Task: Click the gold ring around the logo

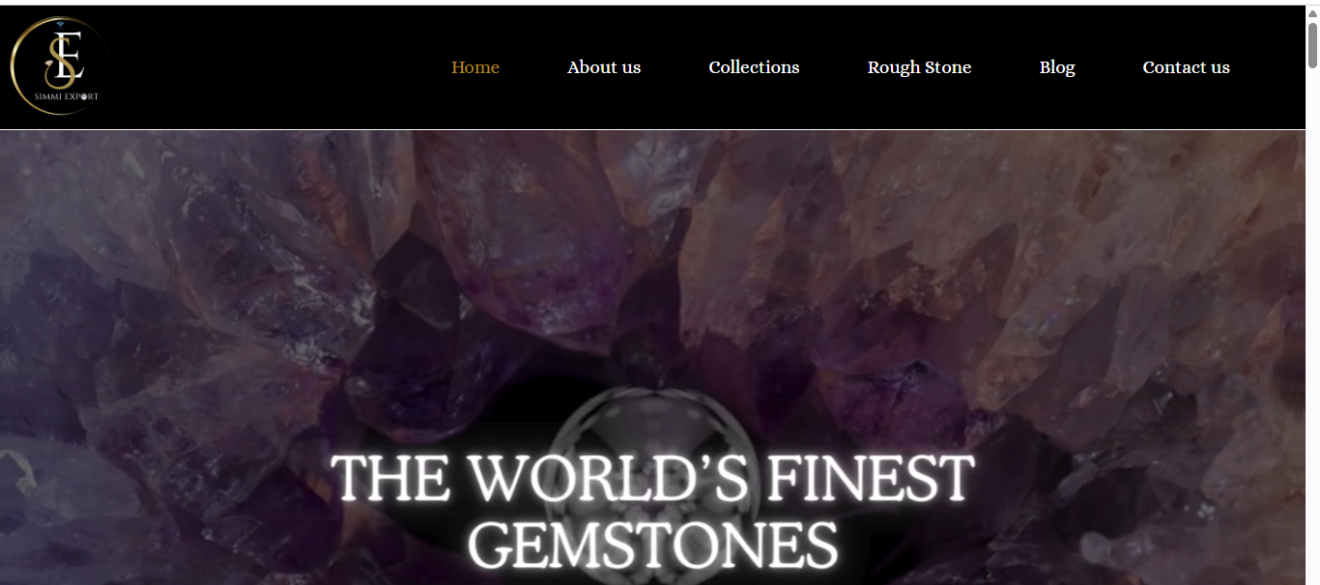Action: tap(12, 66)
